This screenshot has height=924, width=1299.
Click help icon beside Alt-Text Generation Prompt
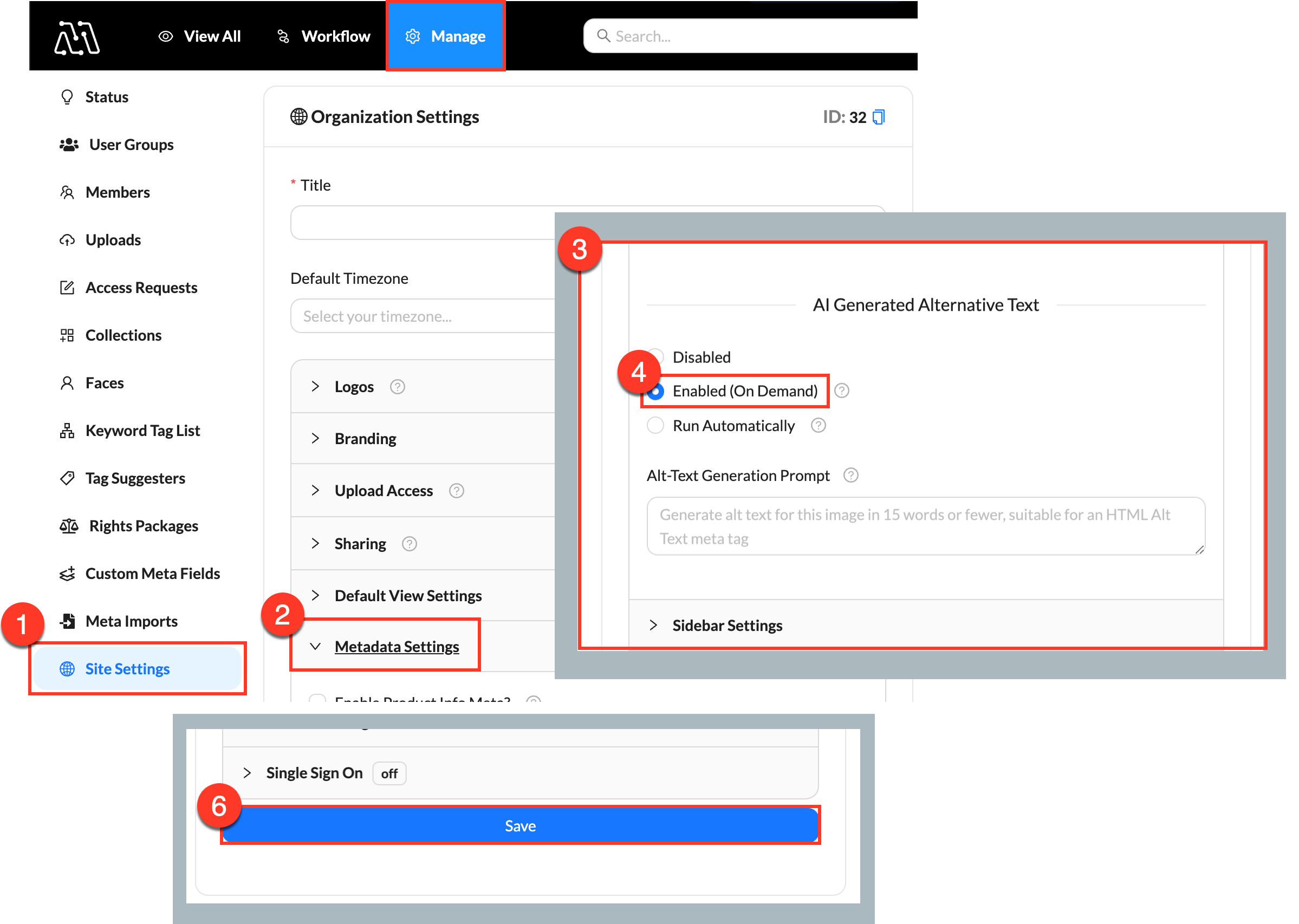(850, 475)
